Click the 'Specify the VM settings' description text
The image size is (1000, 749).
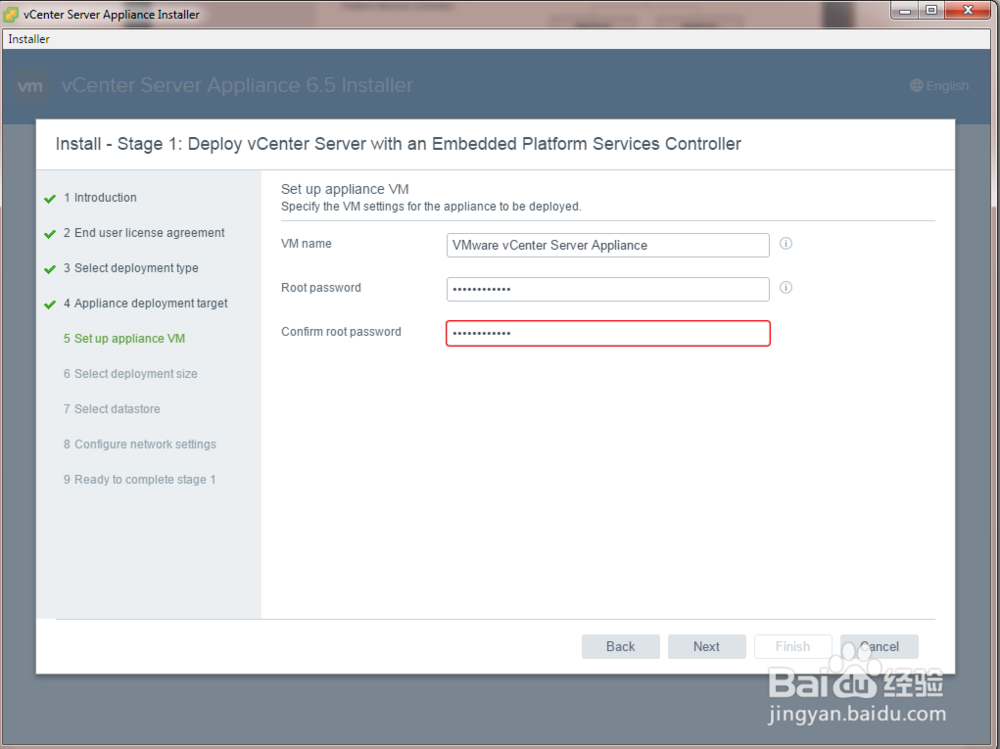(431, 206)
